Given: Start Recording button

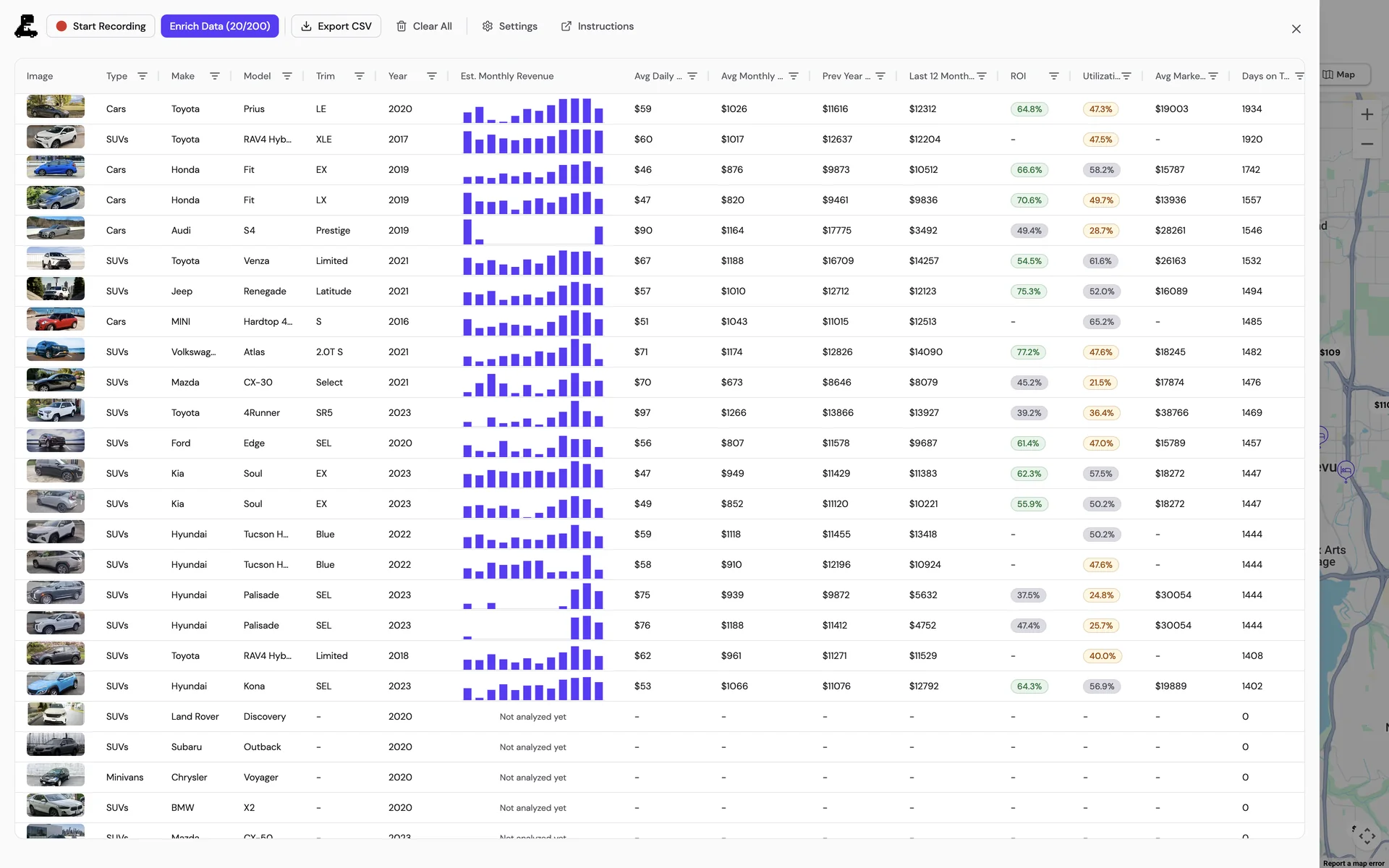Looking at the screenshot, I should click(101, 26).
